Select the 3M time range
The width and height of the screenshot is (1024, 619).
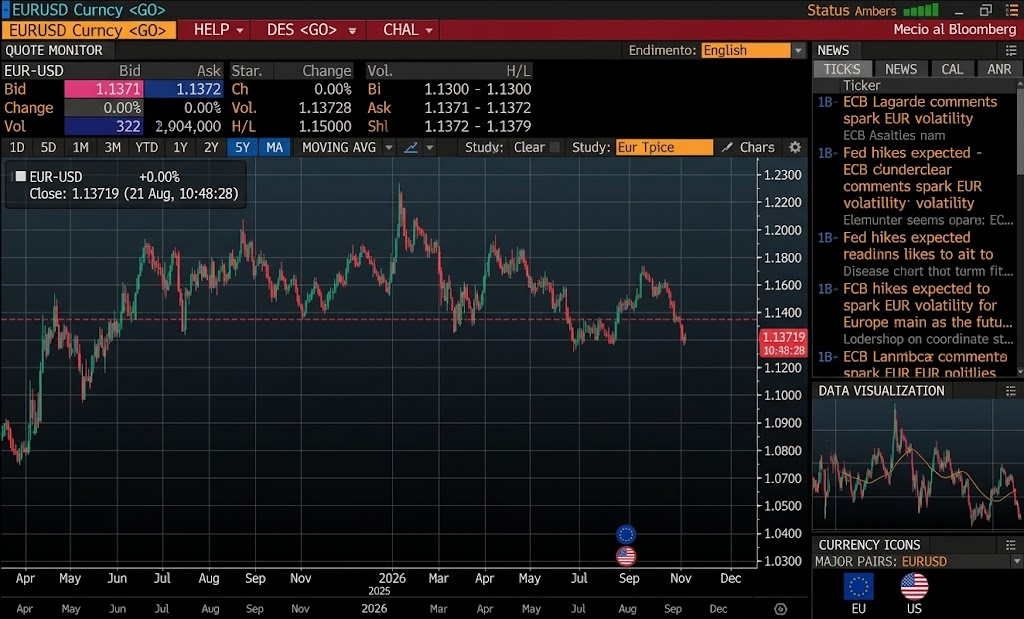click(x=112, y=148)
